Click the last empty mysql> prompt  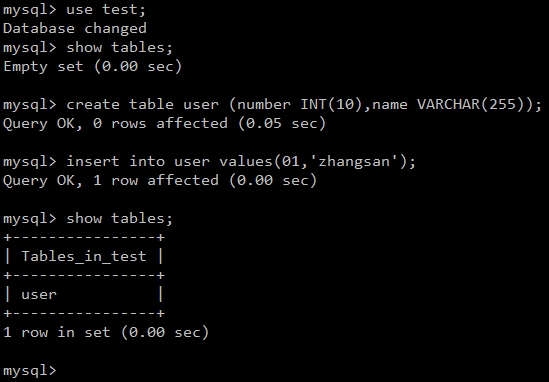[30, 370]
